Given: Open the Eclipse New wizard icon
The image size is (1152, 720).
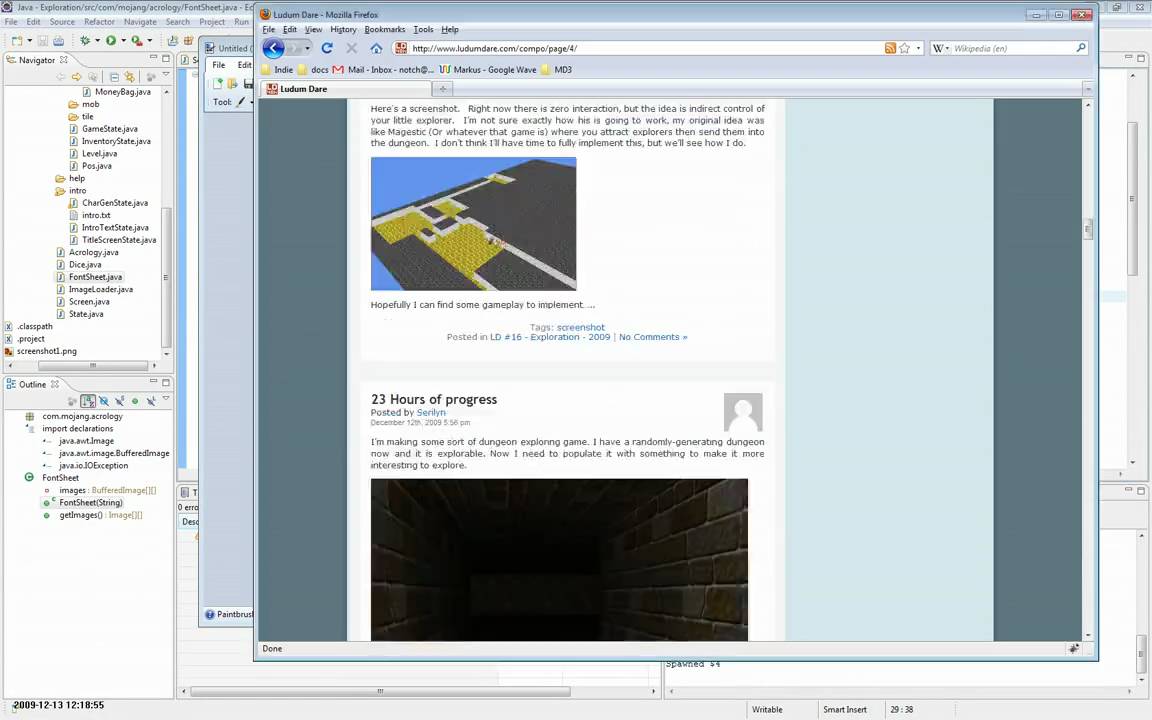Looking at the screenshot, I should click(x=17, y=40).
